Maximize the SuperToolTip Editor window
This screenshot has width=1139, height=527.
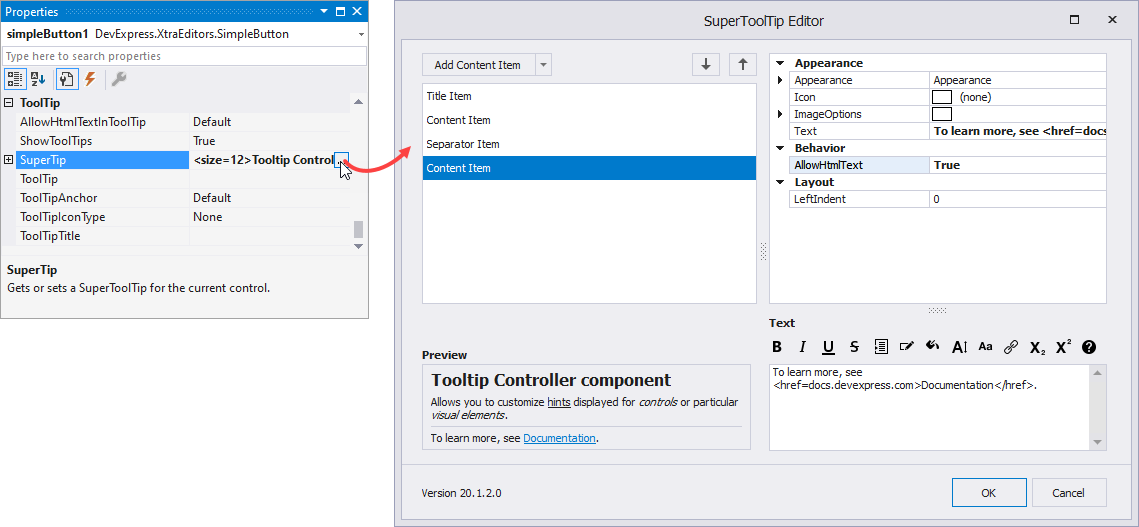pos(1074,20)
